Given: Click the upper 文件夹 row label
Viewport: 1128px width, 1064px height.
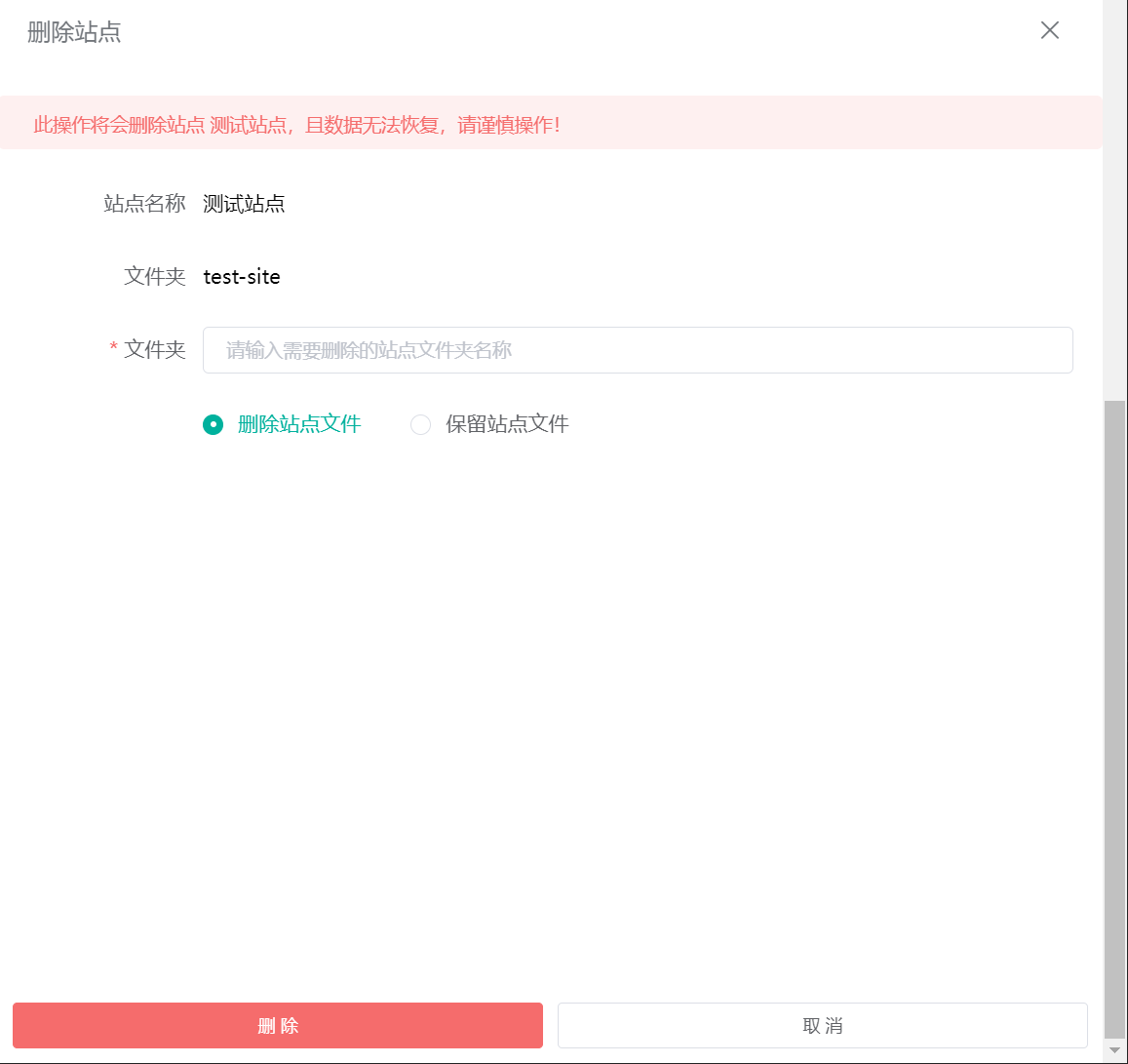Looking at the screenshot, I should tap(154, 276).
